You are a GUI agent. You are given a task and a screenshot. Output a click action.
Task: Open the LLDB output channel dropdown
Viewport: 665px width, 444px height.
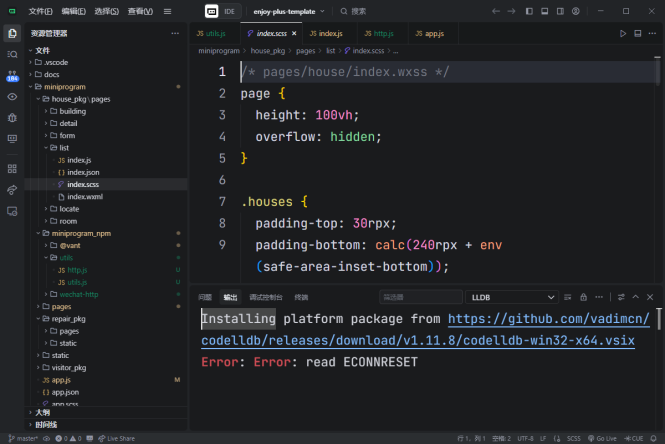[x=511, y=297]
